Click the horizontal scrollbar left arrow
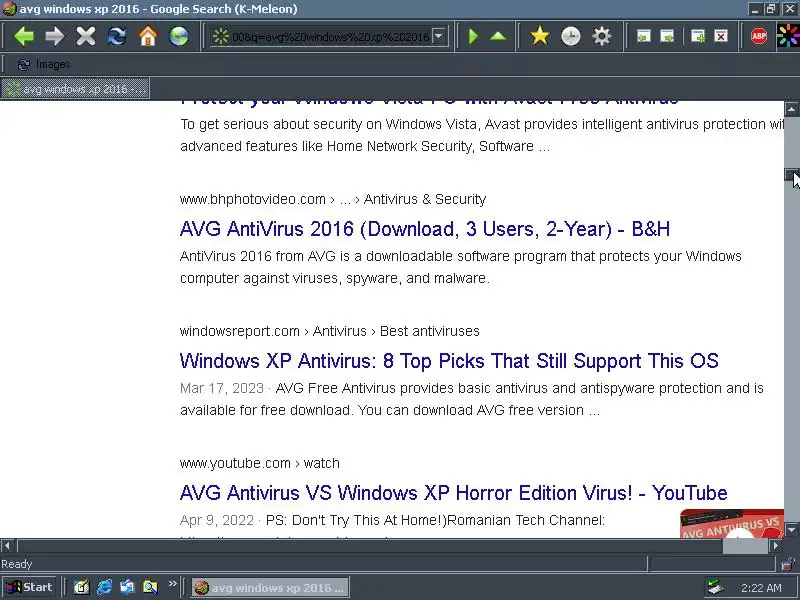This screenshot has height=600, width=800. tap(7, 546)
